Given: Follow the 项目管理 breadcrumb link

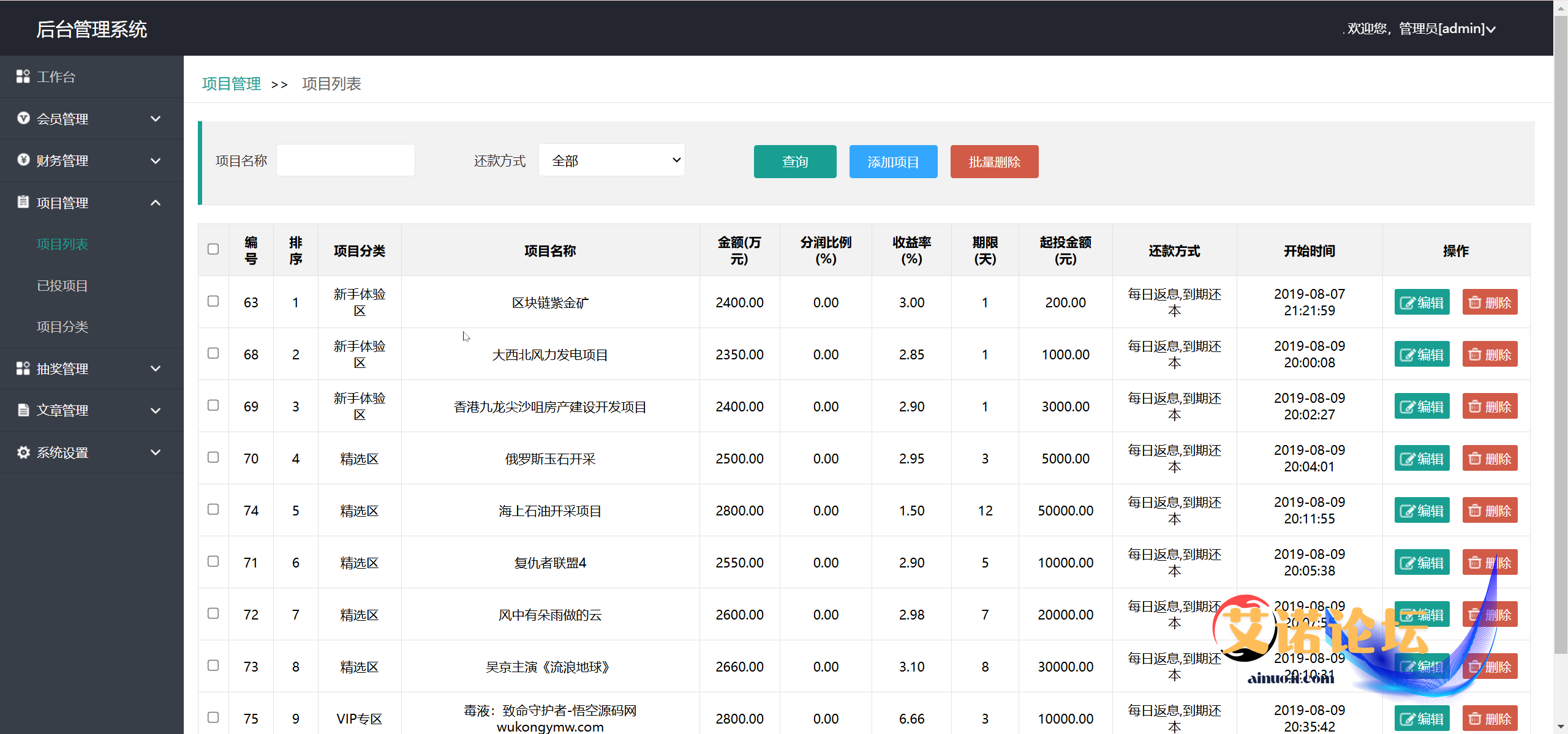Looking at the screenshot, I should (232, 84).
